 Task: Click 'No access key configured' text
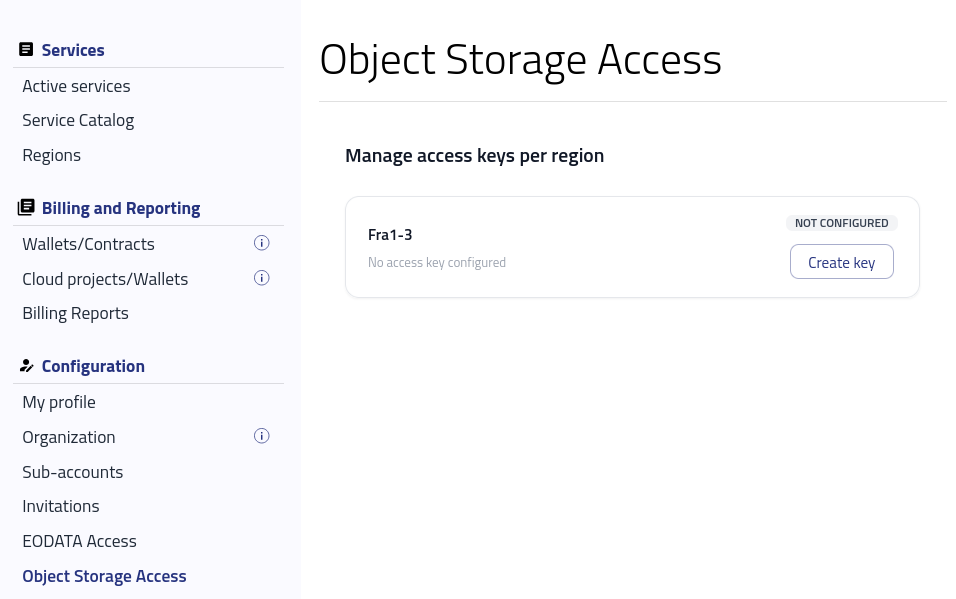[437, 262]
